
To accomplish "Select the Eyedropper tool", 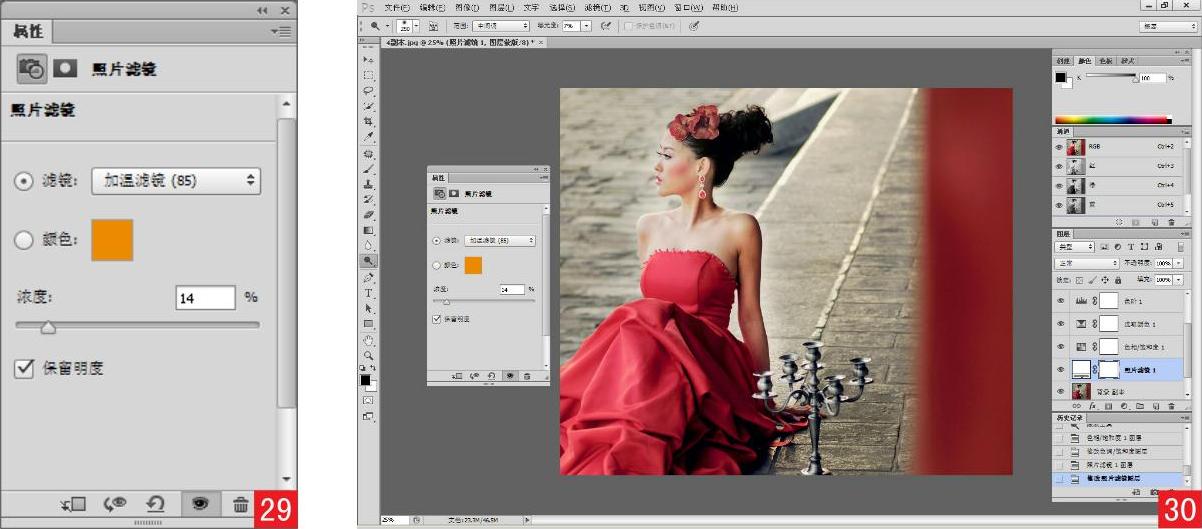I will (368, 136).
